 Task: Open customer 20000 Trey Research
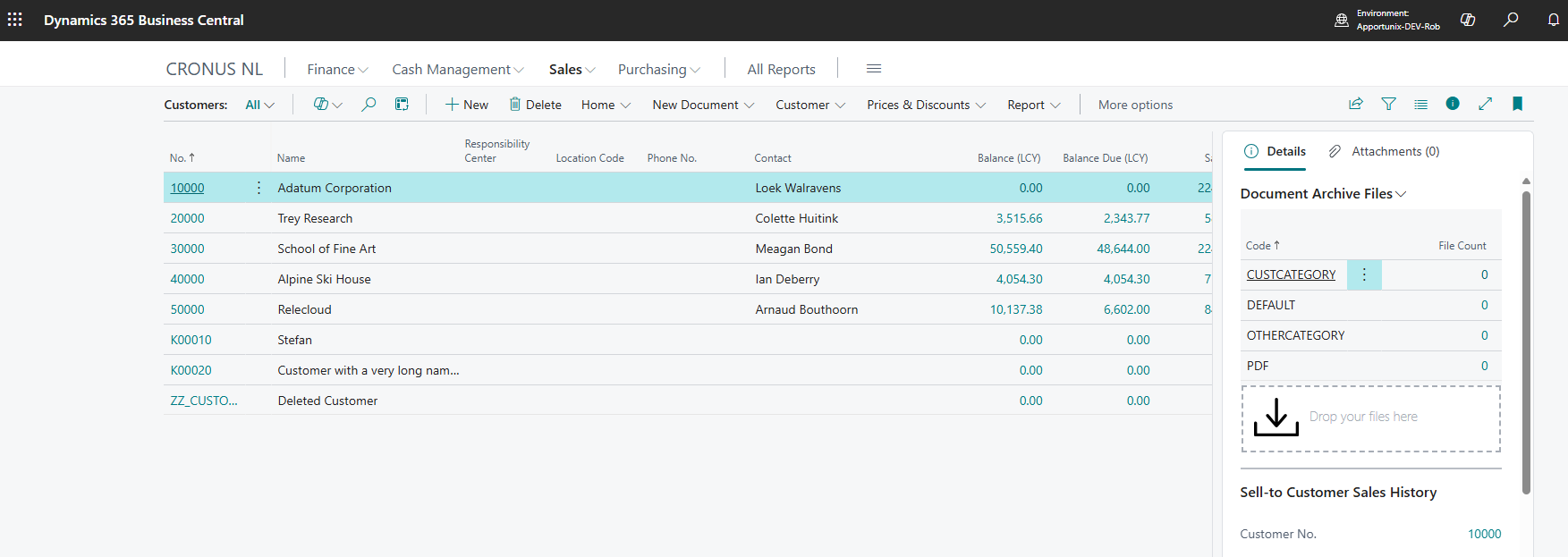pos(187,218)
